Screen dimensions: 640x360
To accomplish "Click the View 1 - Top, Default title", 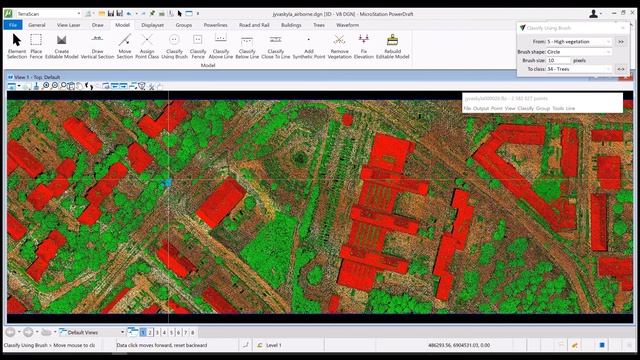I will 37,77.
